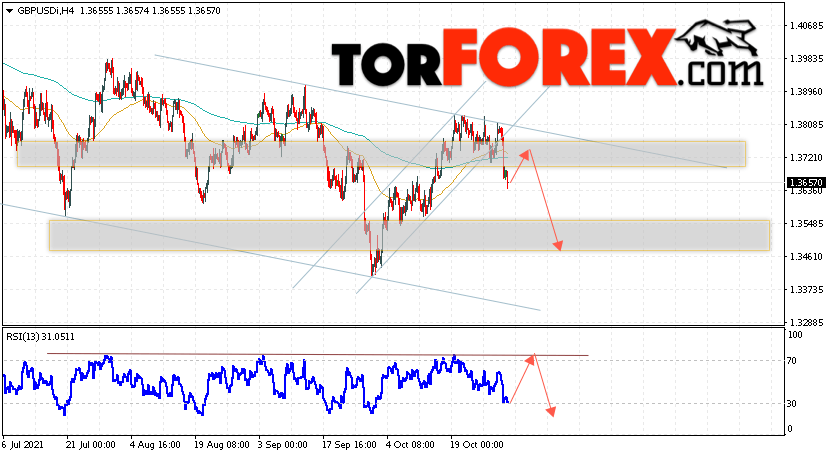Select price scale value 1.38960
830x456 pixels.
click(806, 92)
